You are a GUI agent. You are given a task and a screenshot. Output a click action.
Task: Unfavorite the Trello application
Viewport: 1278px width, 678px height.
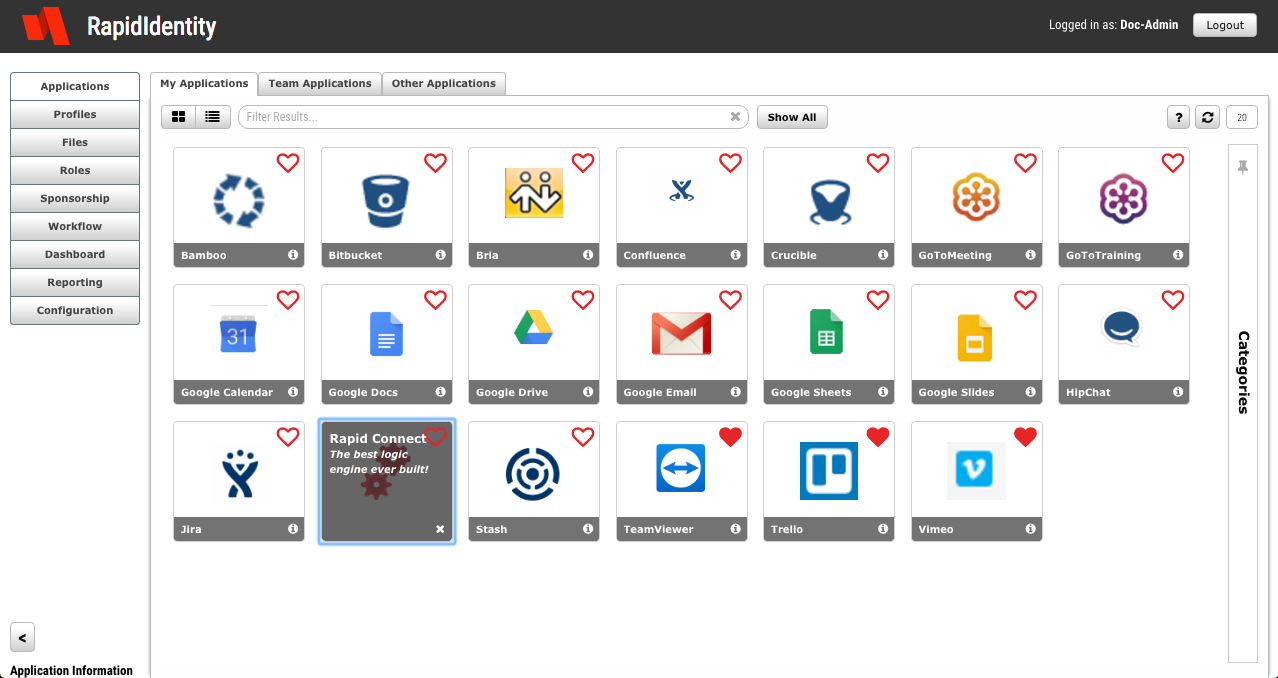(877, 436)
